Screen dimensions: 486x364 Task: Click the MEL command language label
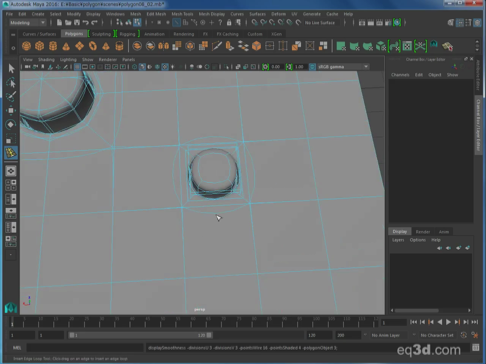tap(17, 348)
